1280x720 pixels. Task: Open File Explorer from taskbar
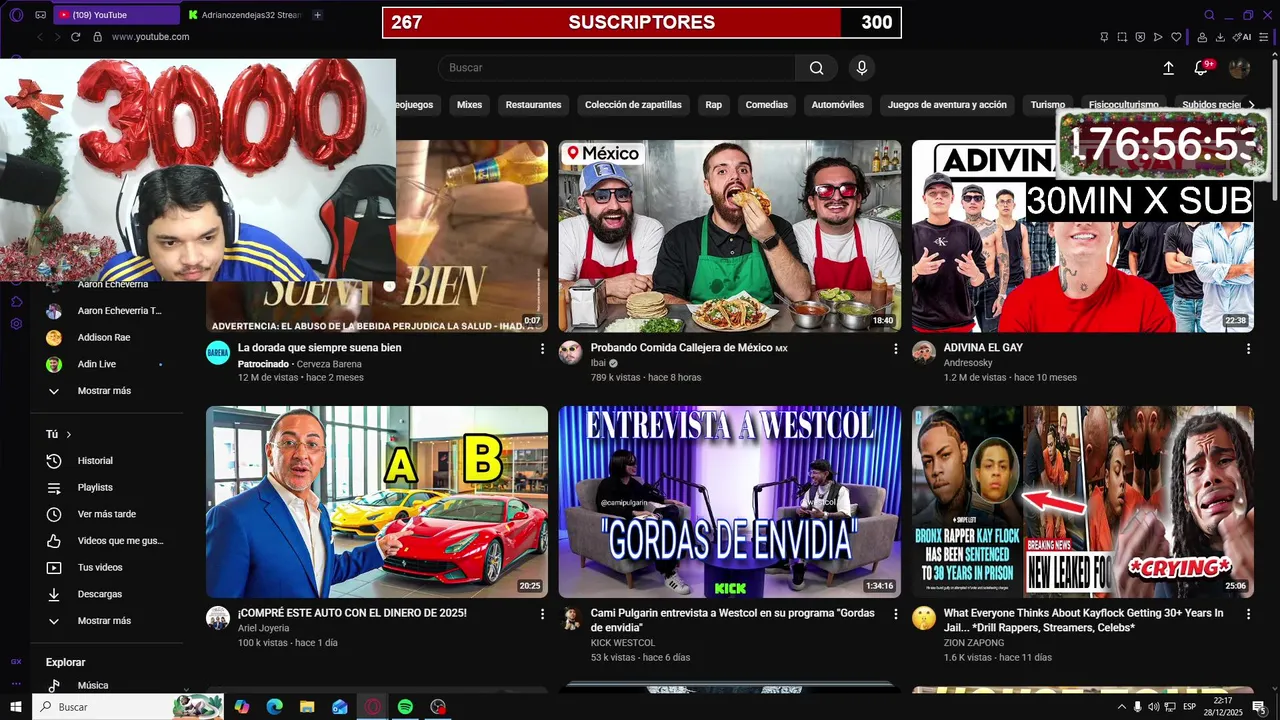307,707
